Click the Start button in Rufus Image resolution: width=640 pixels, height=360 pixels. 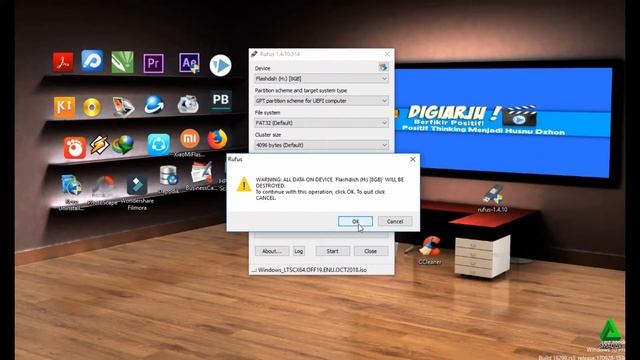click(x=332, y=251)
